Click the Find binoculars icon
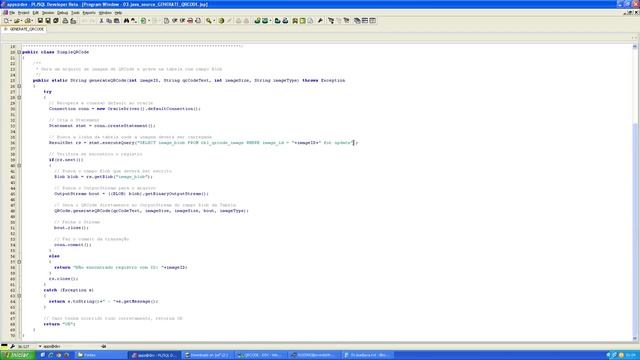The height and width of the screenshot is (360, 640). point(127,20)
